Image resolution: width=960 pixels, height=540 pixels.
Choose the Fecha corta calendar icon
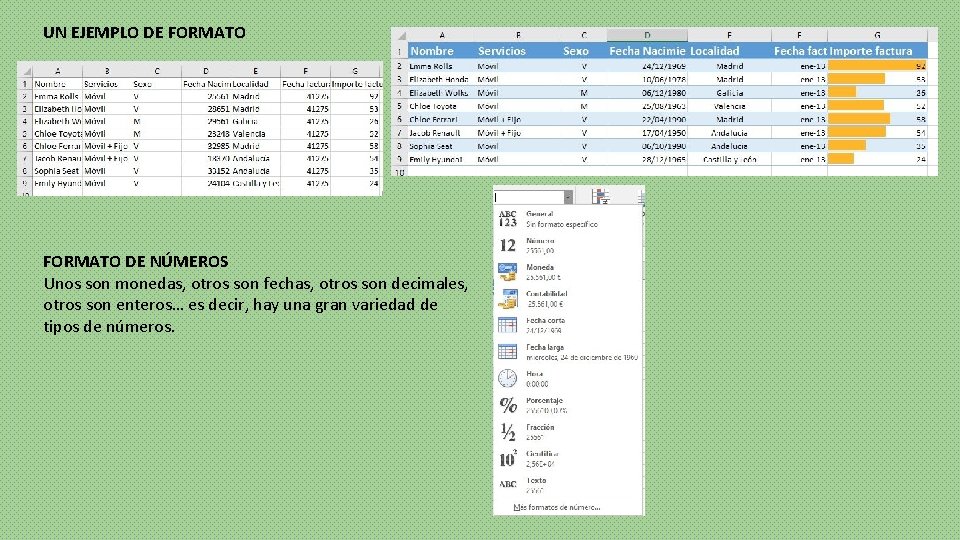(508, 325)
